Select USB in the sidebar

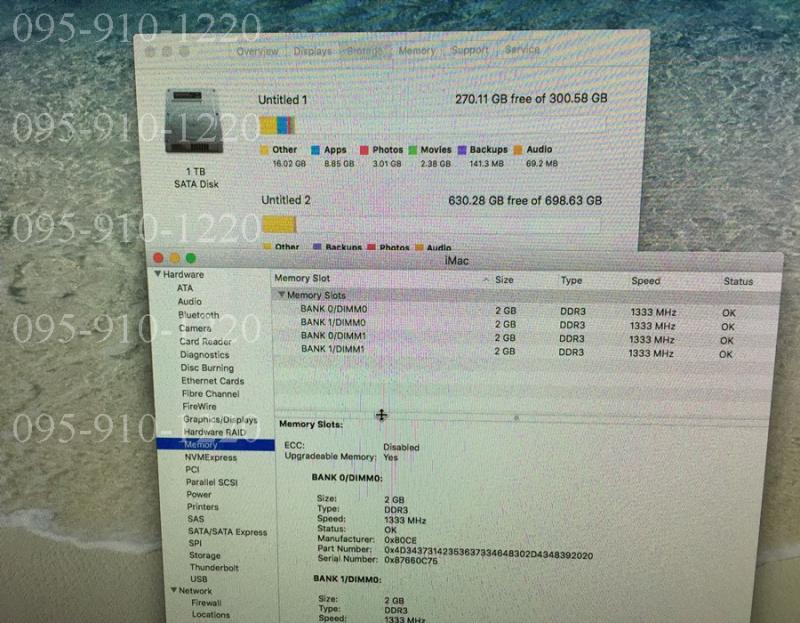click(198, 579)
